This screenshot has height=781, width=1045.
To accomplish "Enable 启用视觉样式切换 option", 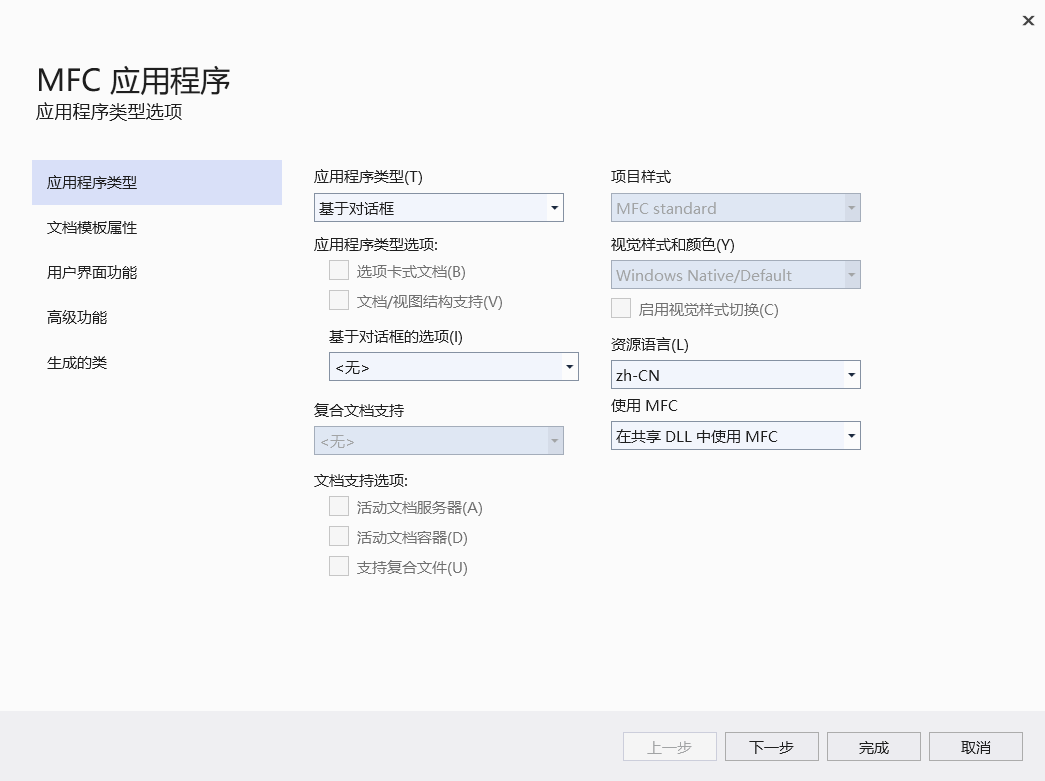I will pos(620,308).
